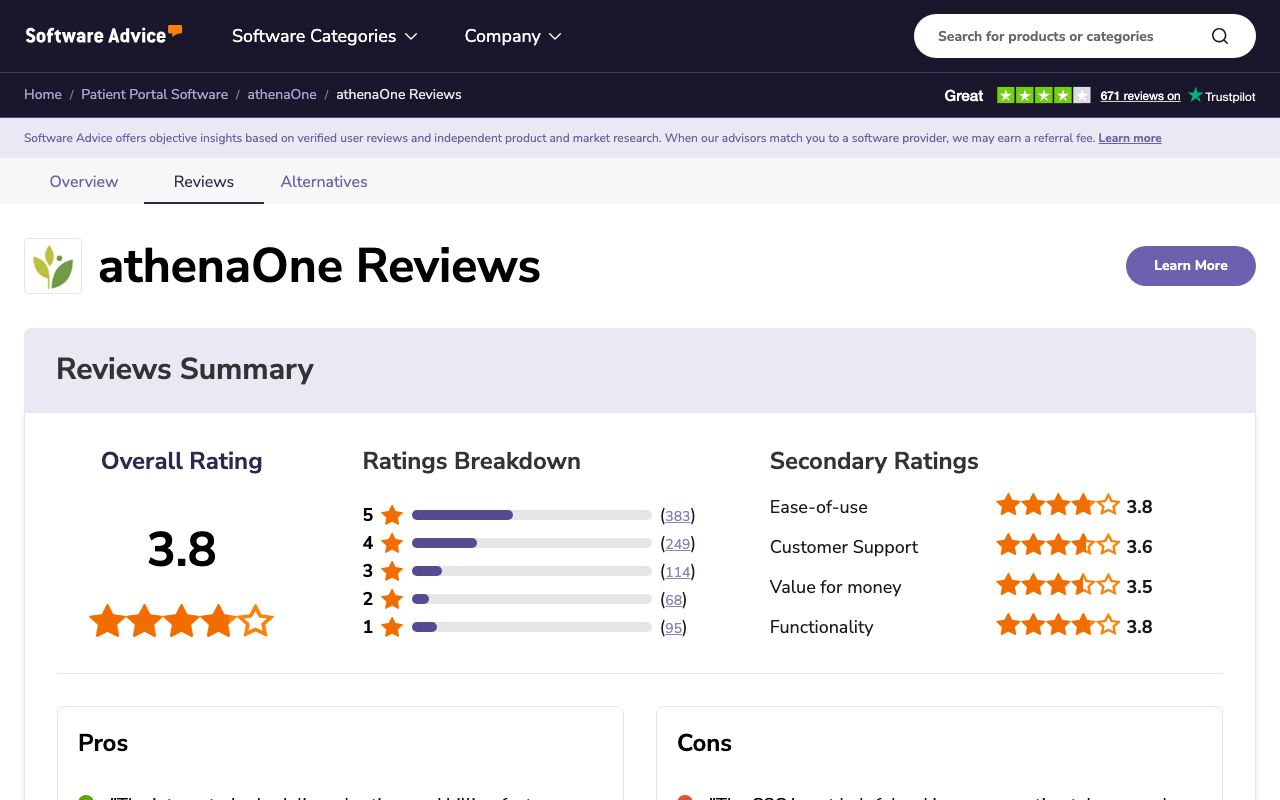This screenshot has height=800, width=1280.
Task: Click the 3-star rating progress bar
Action: pyautogui.click(x=532, y=571)
